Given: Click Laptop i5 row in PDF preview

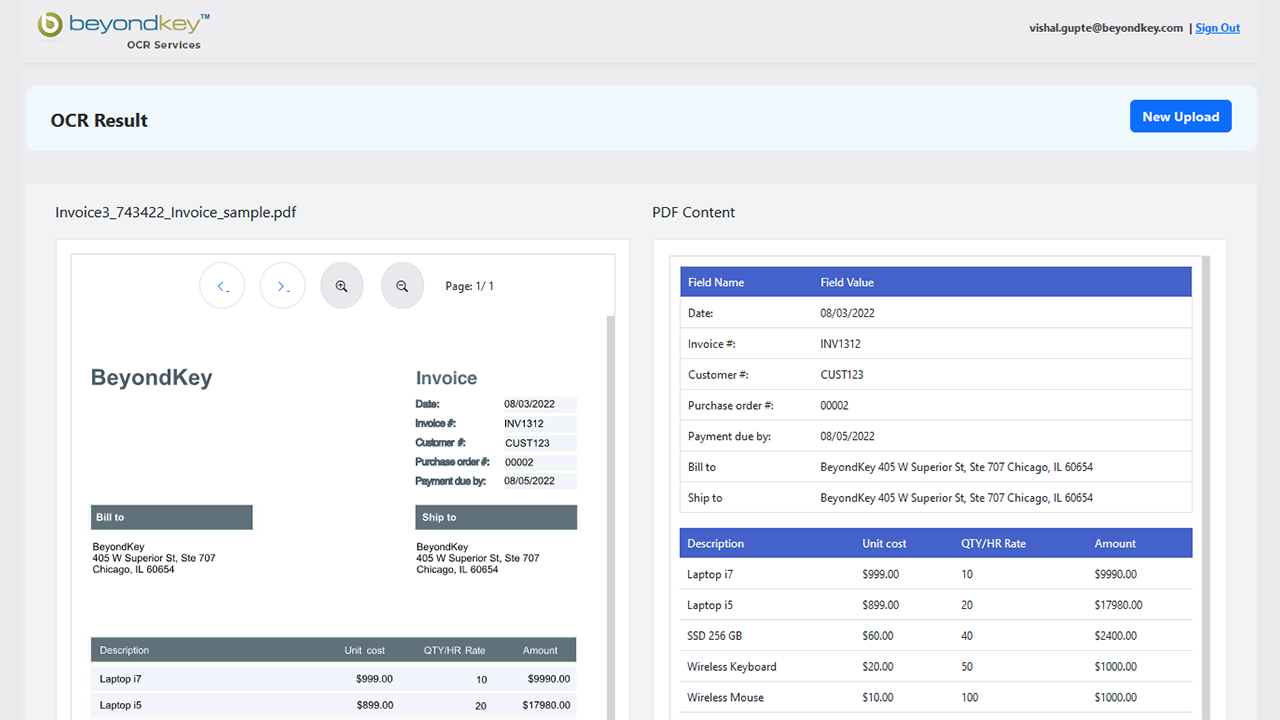Looking at the screenshot, I should click(334, 705).
